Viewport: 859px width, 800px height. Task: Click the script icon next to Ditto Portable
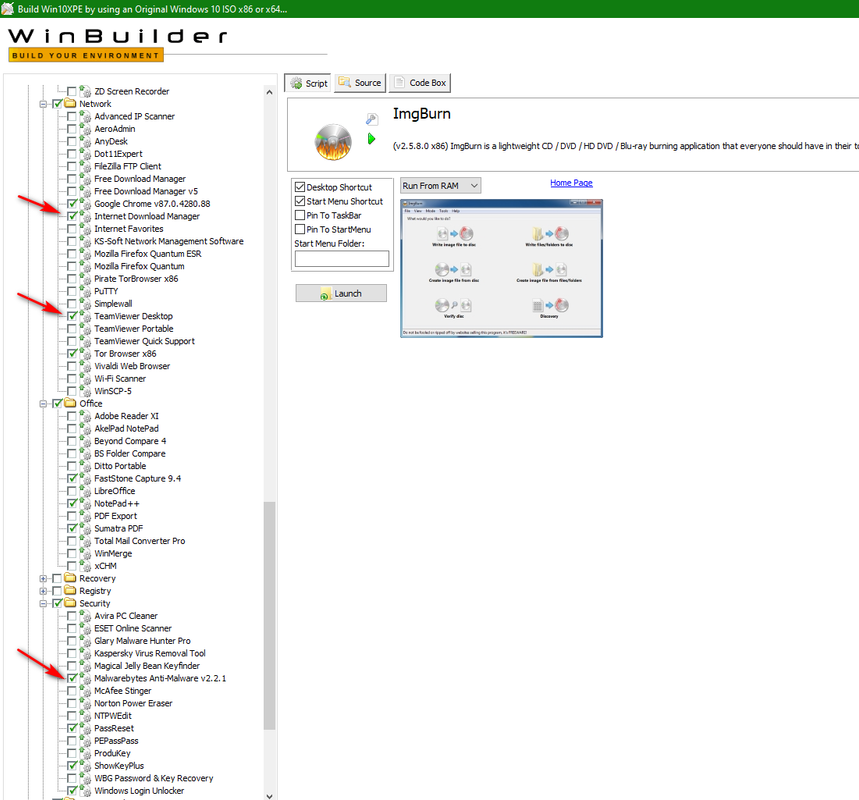point(85,466)
